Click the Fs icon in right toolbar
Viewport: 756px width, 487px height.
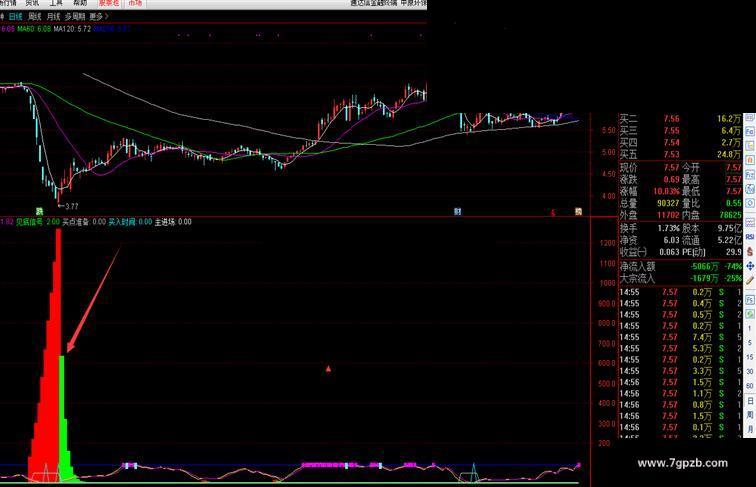(x=750, y=300)
